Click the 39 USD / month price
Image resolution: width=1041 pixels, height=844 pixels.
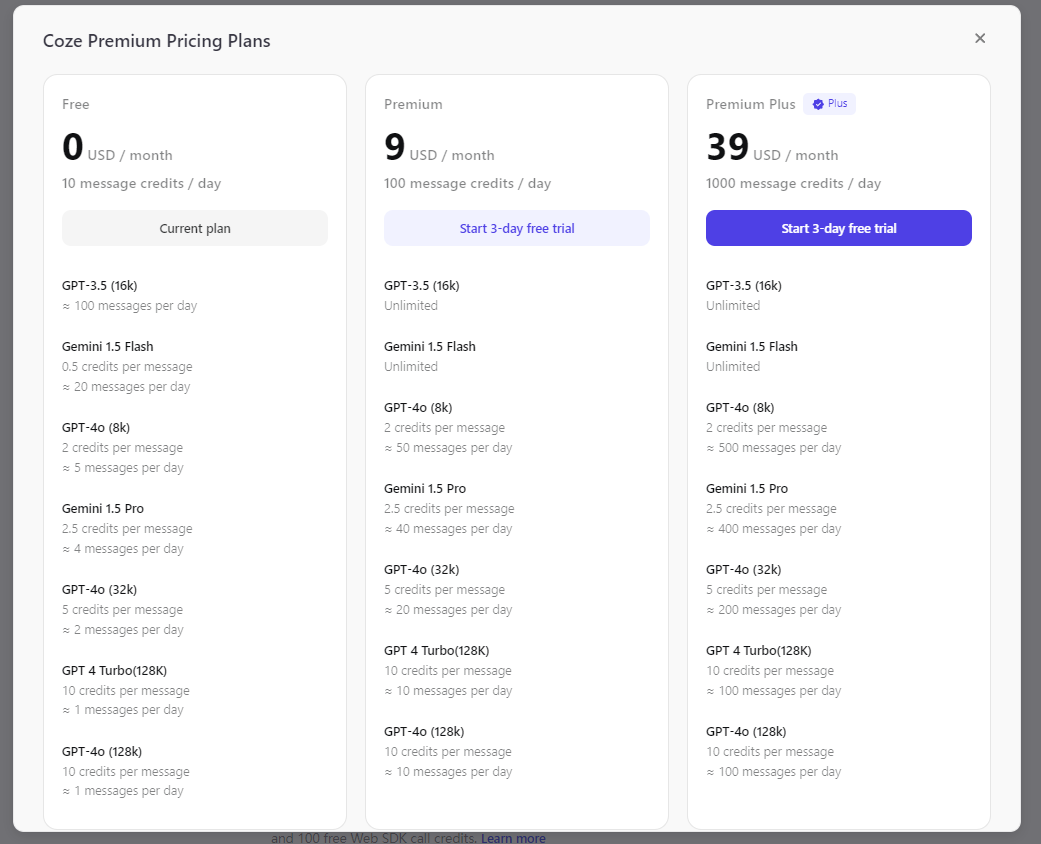click(771, 148)
